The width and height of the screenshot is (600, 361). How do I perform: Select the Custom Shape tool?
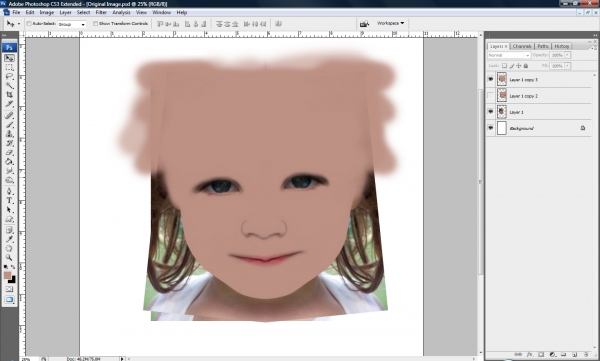coord(9,219)
